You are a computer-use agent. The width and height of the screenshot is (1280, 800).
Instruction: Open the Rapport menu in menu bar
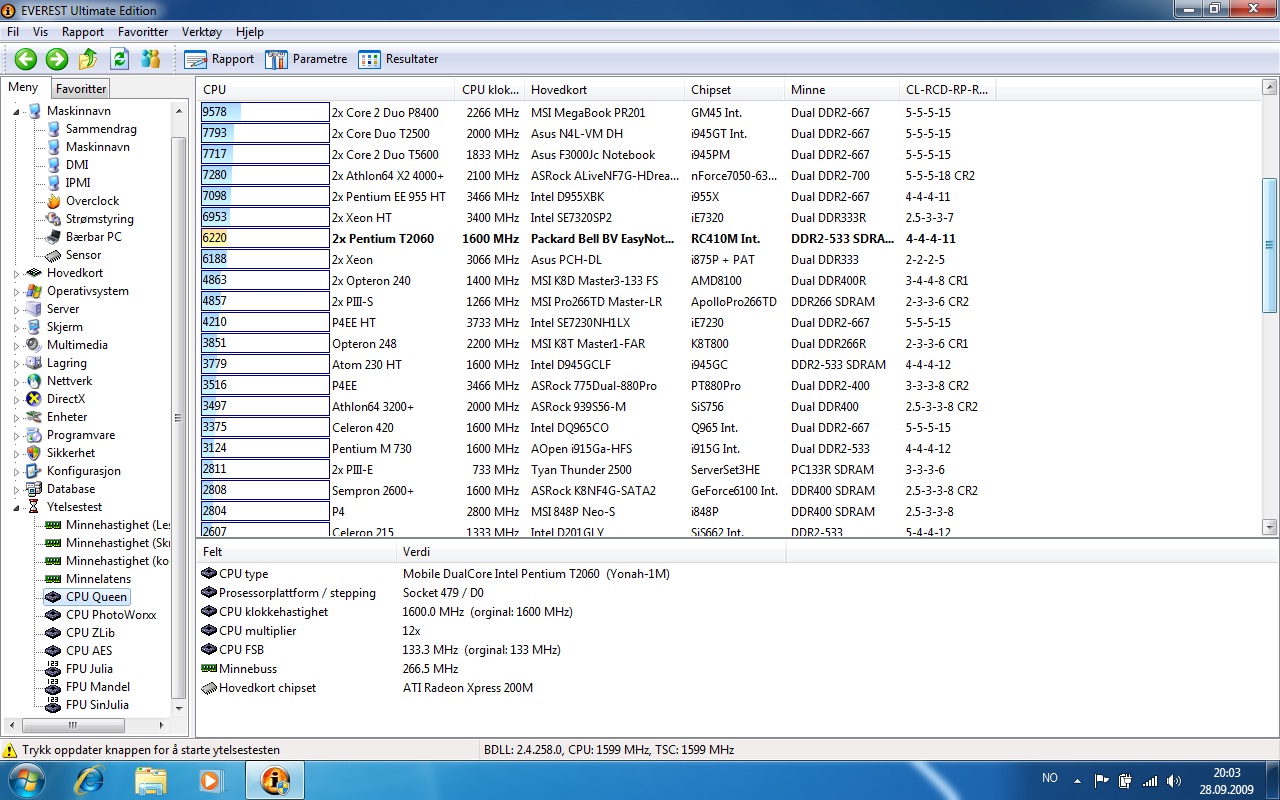click(x=83, y=32)
